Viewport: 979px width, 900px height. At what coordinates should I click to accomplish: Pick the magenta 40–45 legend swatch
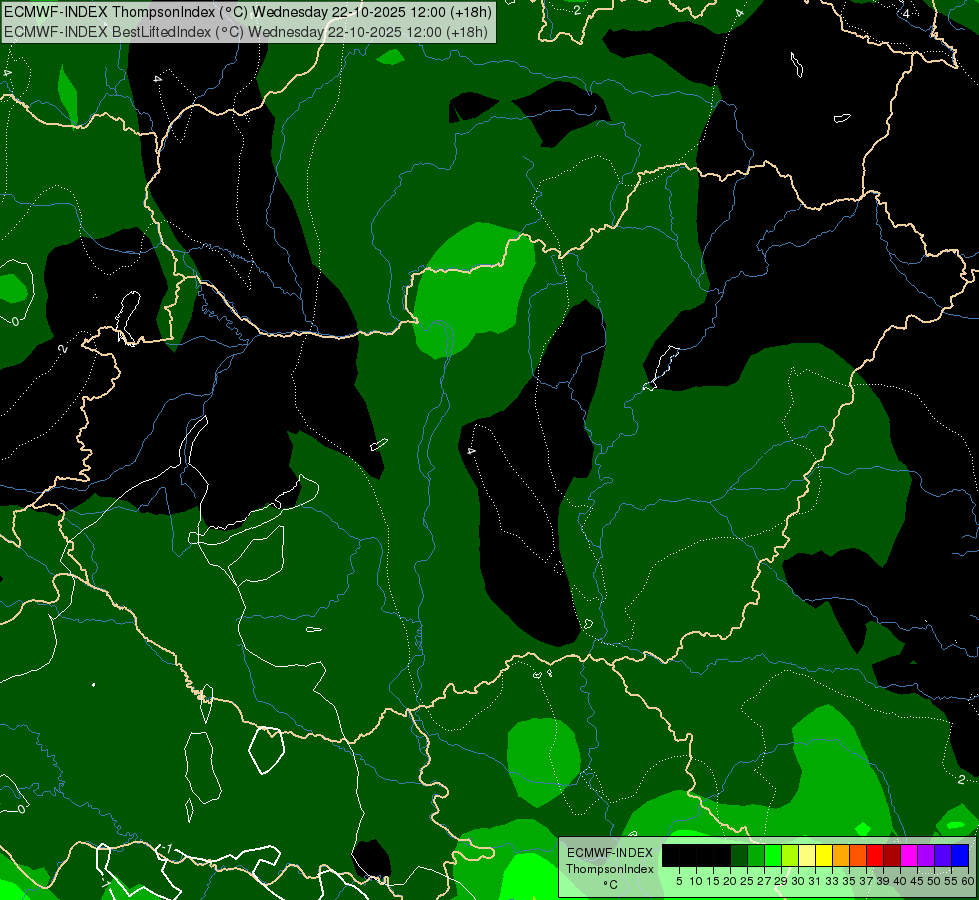pos(909,855)
